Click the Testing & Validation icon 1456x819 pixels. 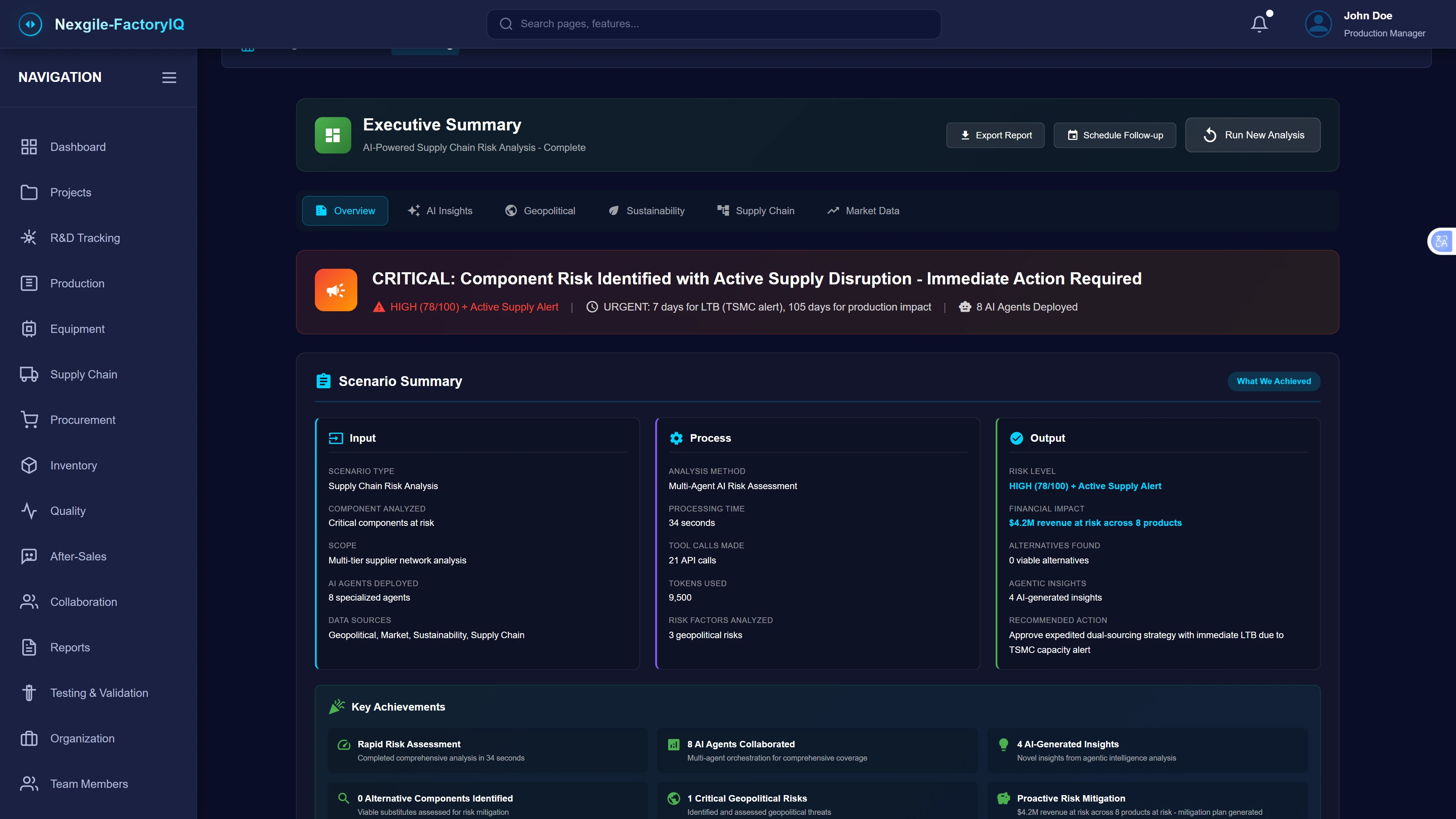tap(29, 692)
